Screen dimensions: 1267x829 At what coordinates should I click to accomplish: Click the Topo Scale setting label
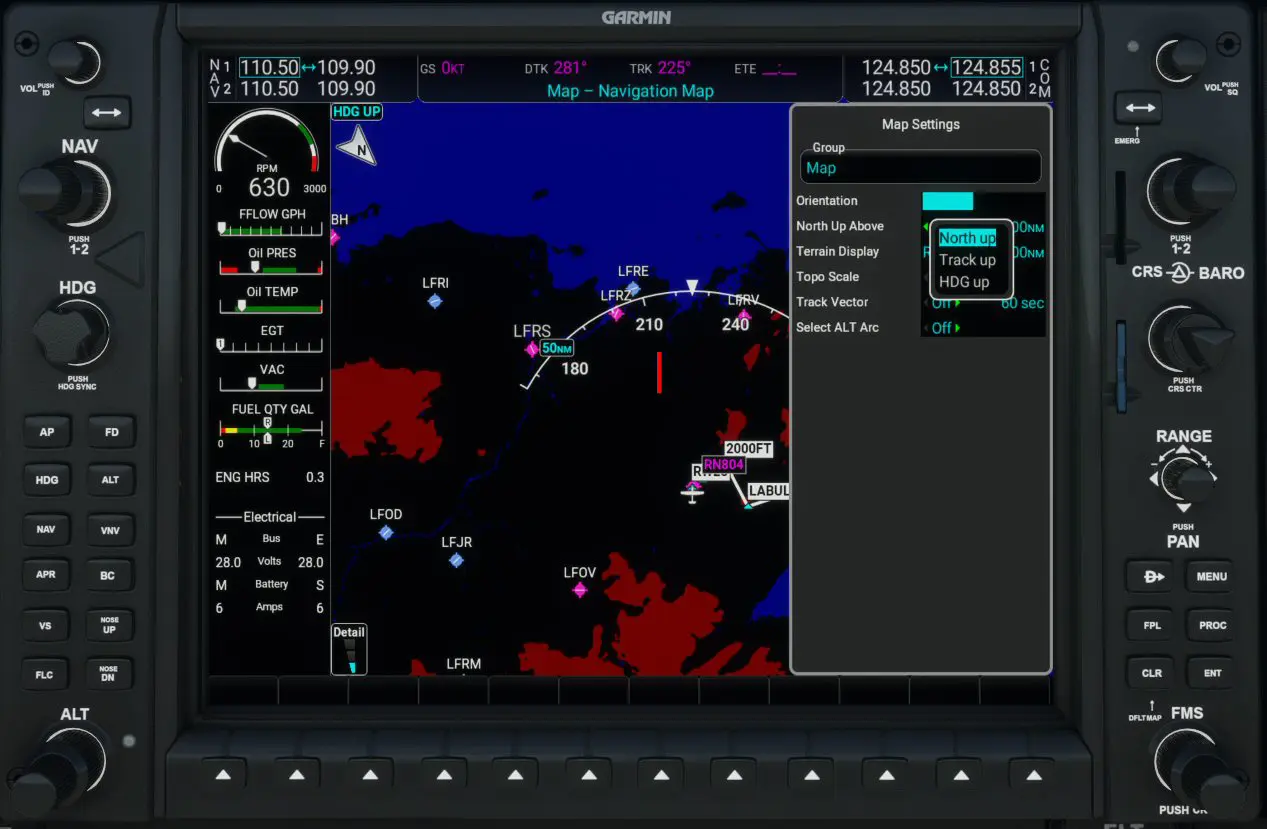tap(828, 277)
